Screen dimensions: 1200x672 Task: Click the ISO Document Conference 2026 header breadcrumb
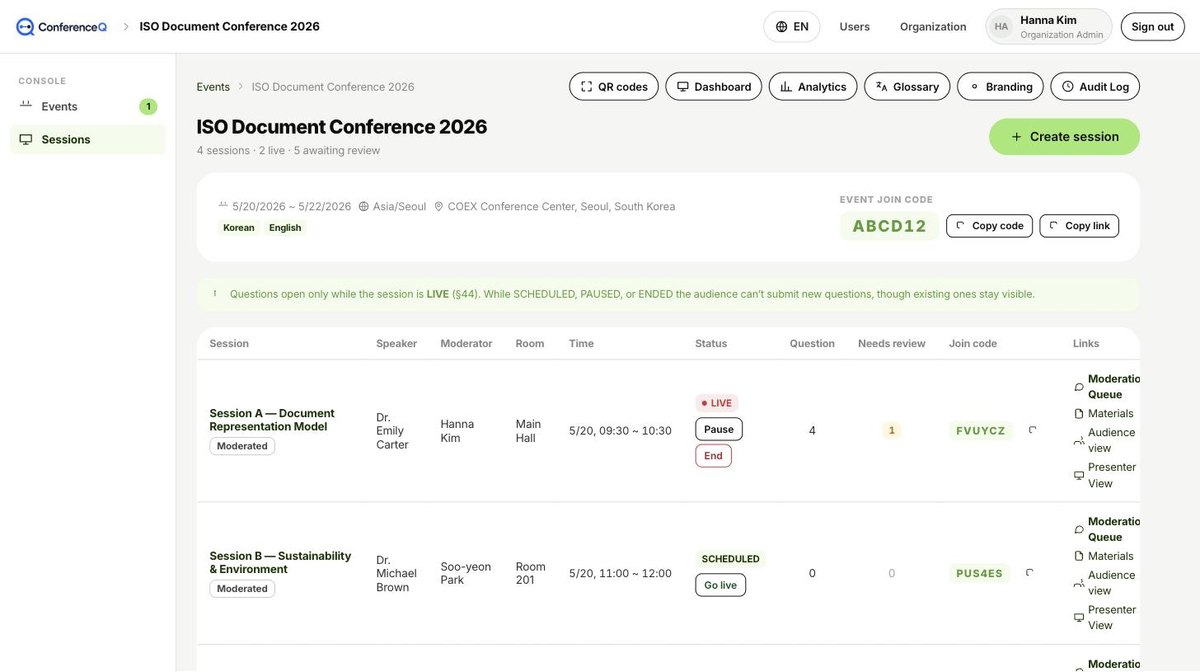[x=230, y=27]
